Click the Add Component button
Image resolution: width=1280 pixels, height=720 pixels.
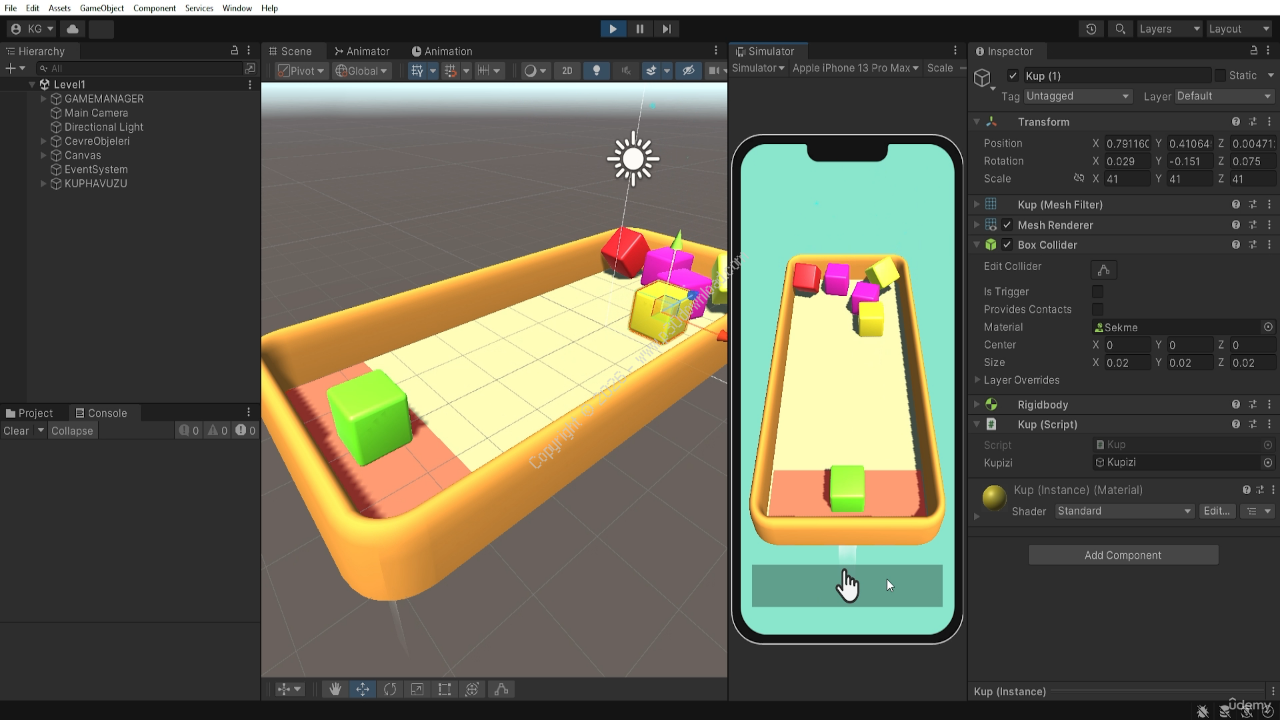tap(1123, 555)
